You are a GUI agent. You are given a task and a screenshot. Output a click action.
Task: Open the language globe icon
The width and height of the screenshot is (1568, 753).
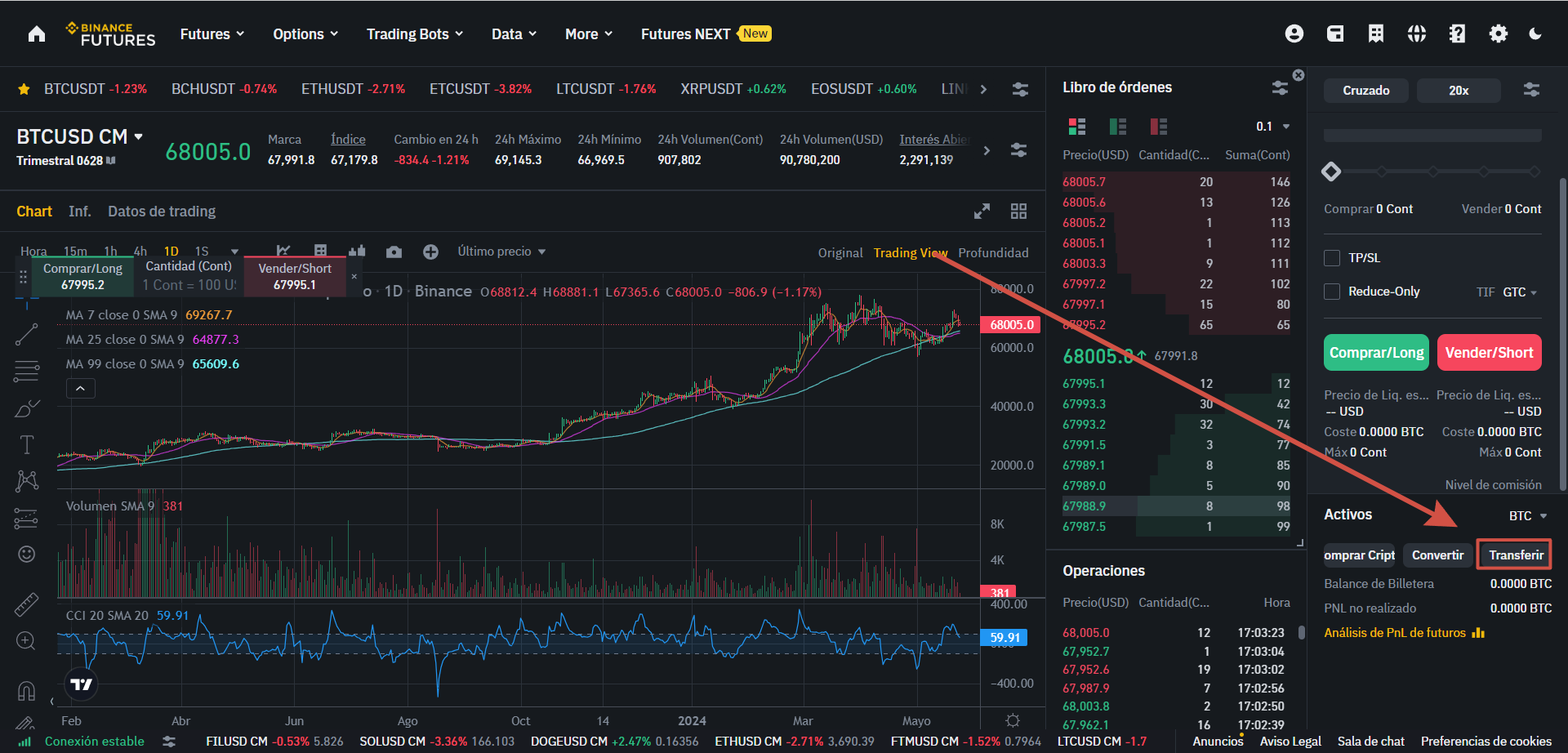click(x=1417, y=33)
